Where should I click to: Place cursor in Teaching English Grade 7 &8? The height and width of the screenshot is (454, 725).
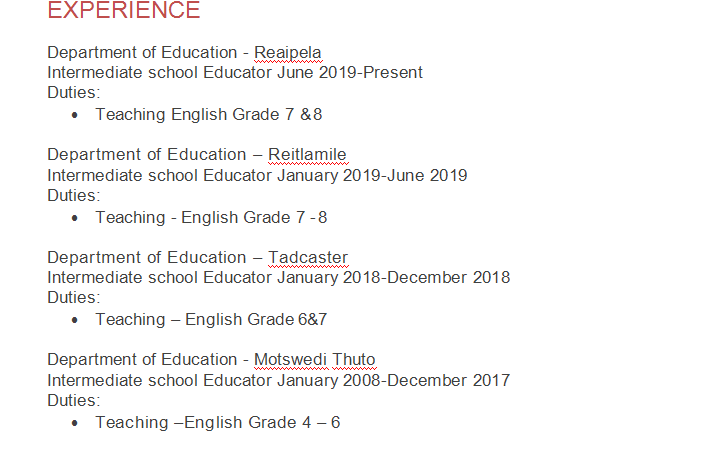208,114
